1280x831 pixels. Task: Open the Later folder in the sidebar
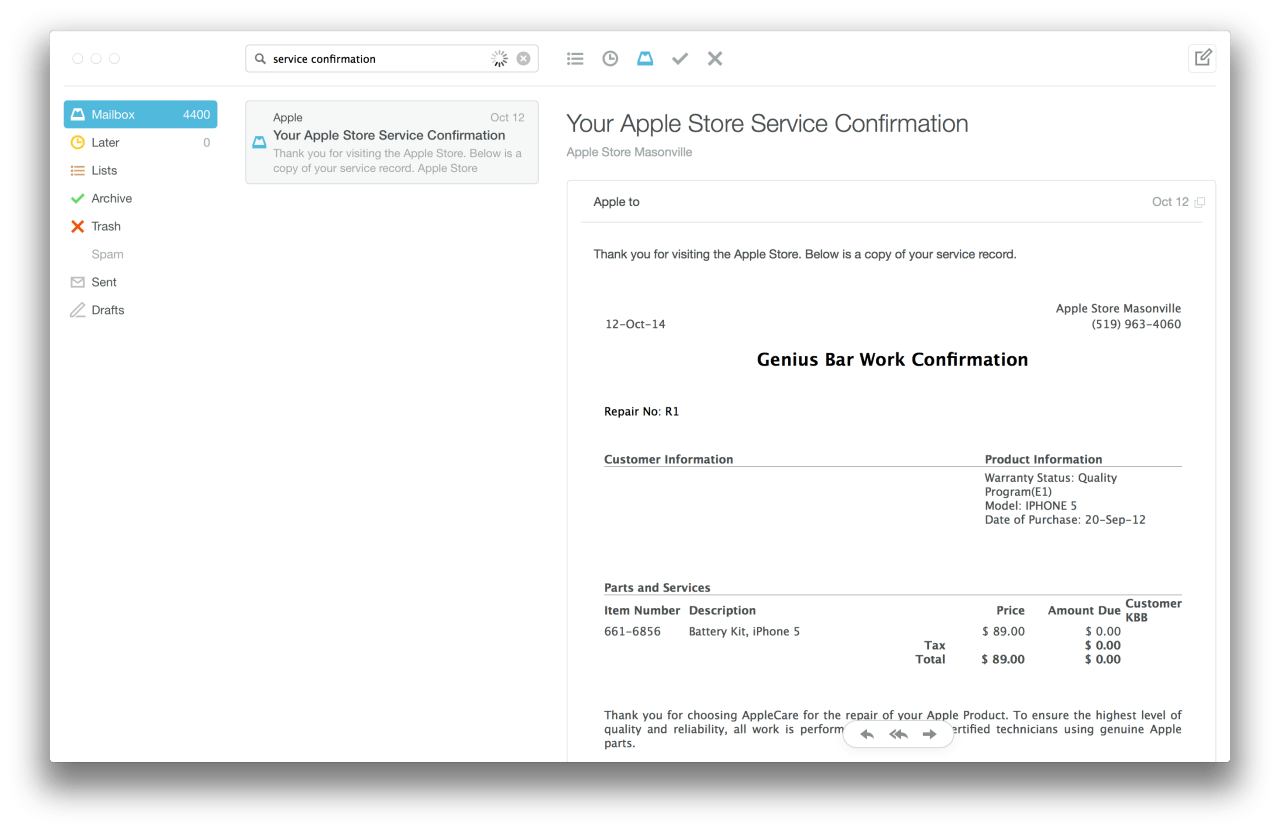point(105,143)
